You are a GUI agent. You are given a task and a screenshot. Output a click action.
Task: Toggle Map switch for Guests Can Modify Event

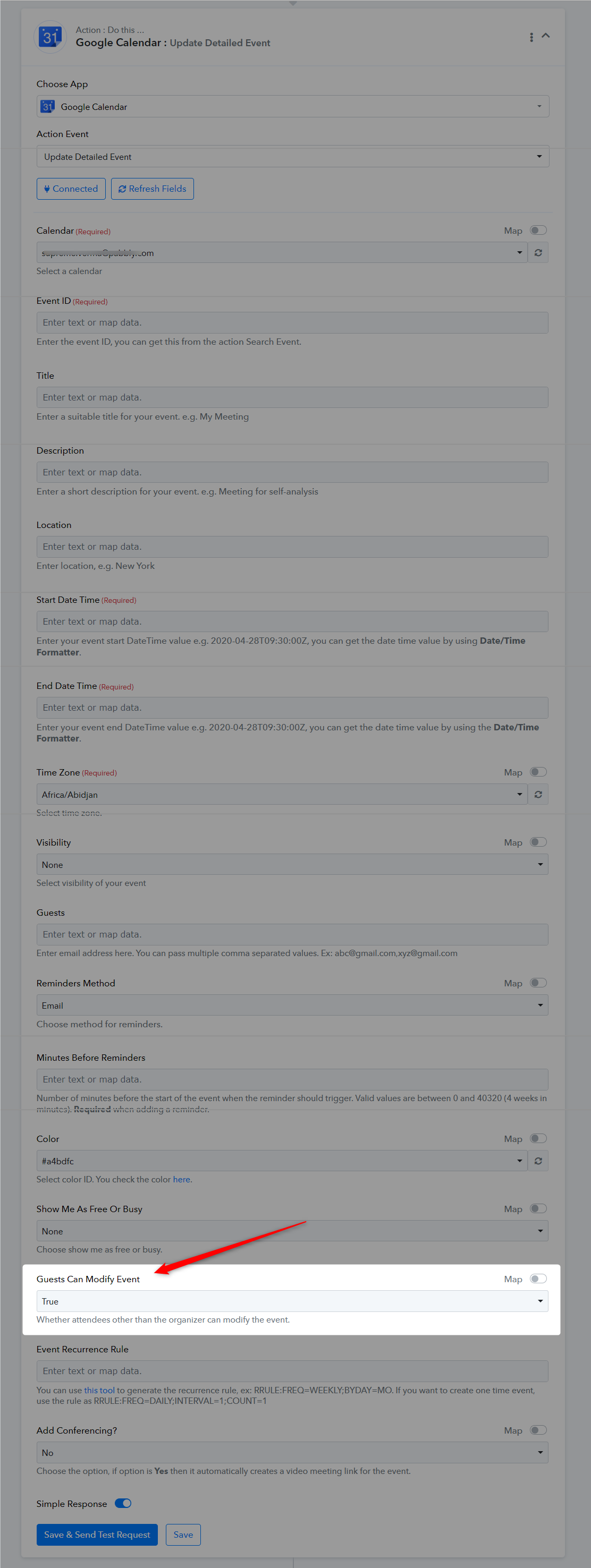(x=538, y=1279)
